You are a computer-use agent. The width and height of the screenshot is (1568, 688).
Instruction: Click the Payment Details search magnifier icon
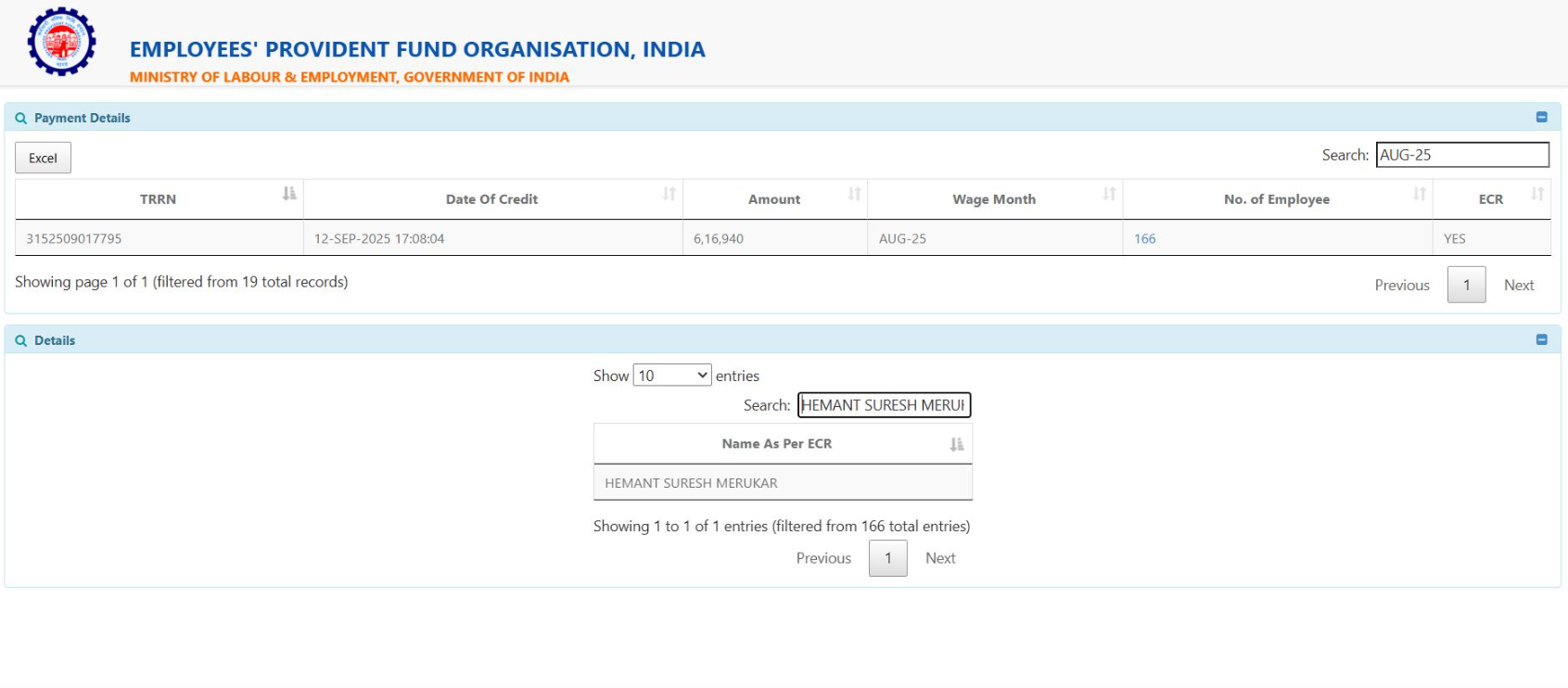coord(21,118)
